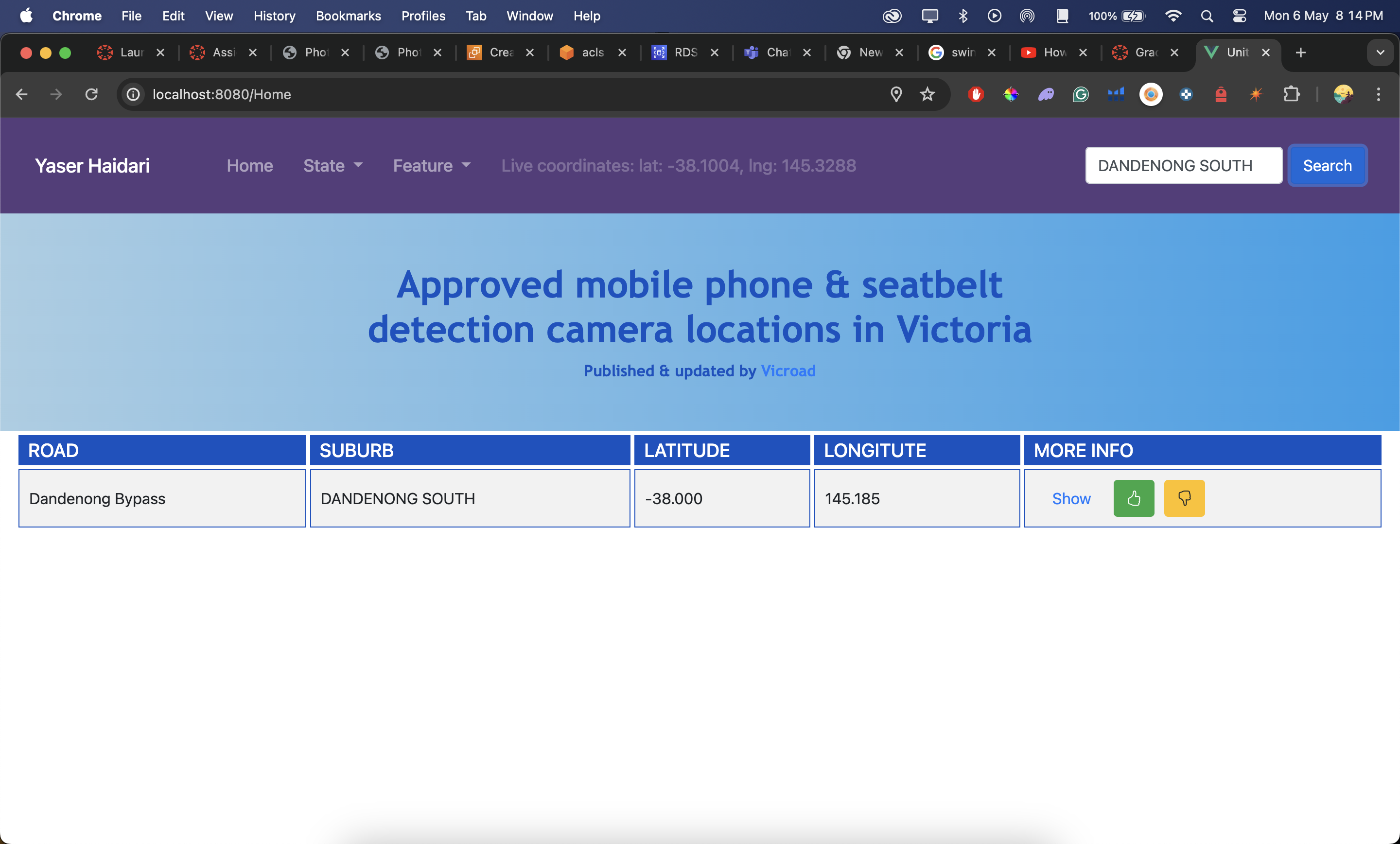Click the site information icon
Image resolution: width=1400 pixels, height=844 pixels.
click(133, 94)
